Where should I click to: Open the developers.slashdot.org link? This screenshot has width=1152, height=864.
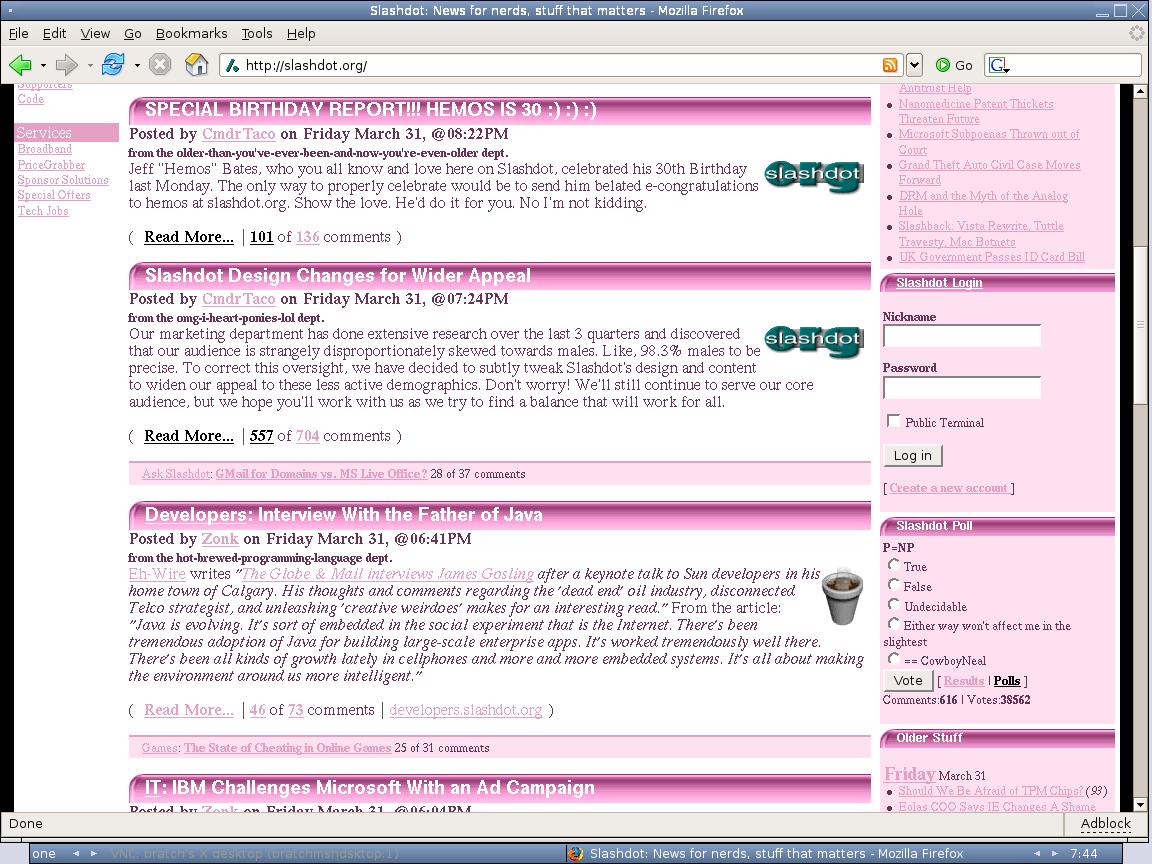pos(466,710)
